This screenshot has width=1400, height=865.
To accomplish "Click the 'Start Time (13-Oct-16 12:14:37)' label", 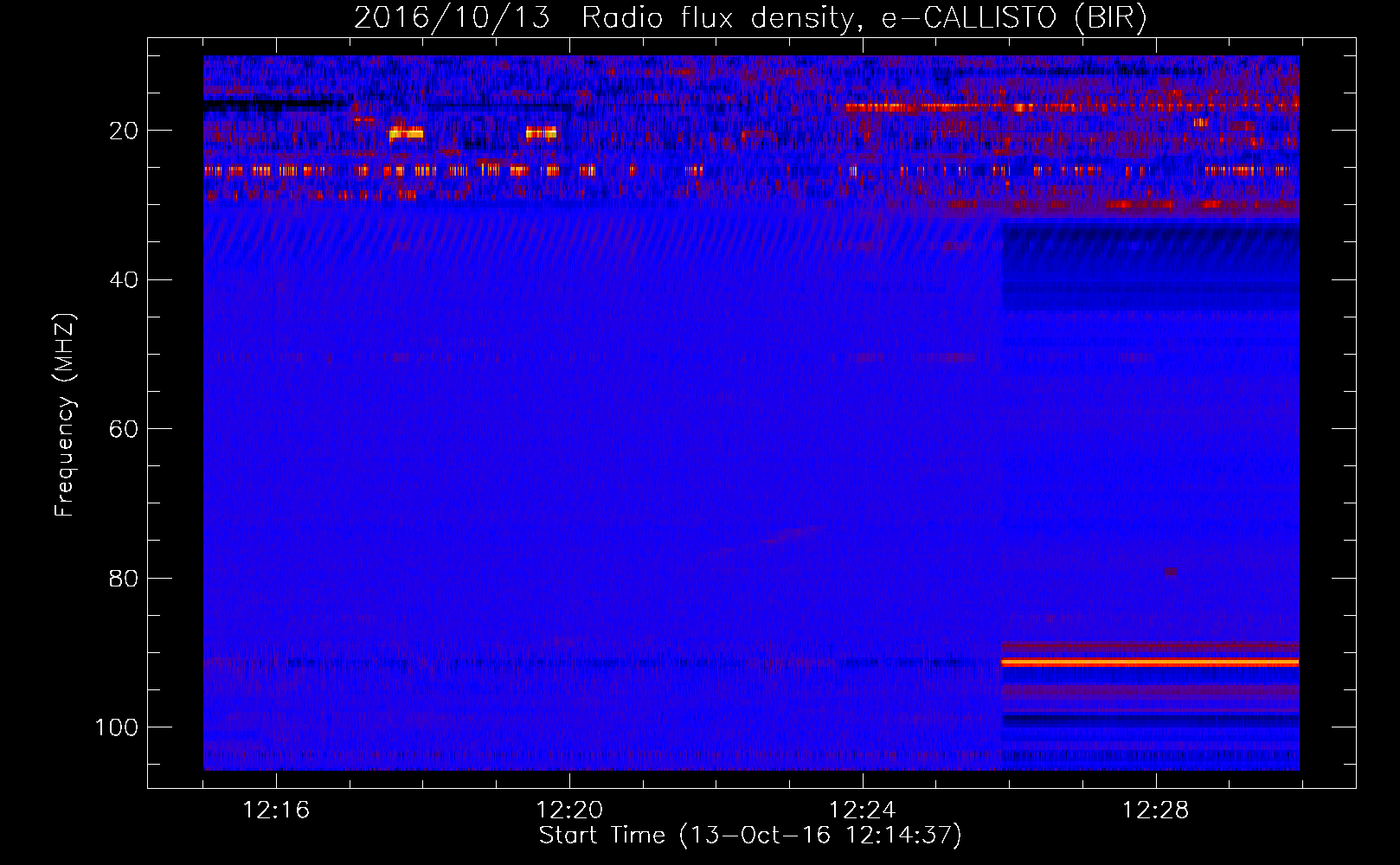I will coord(749,836).
